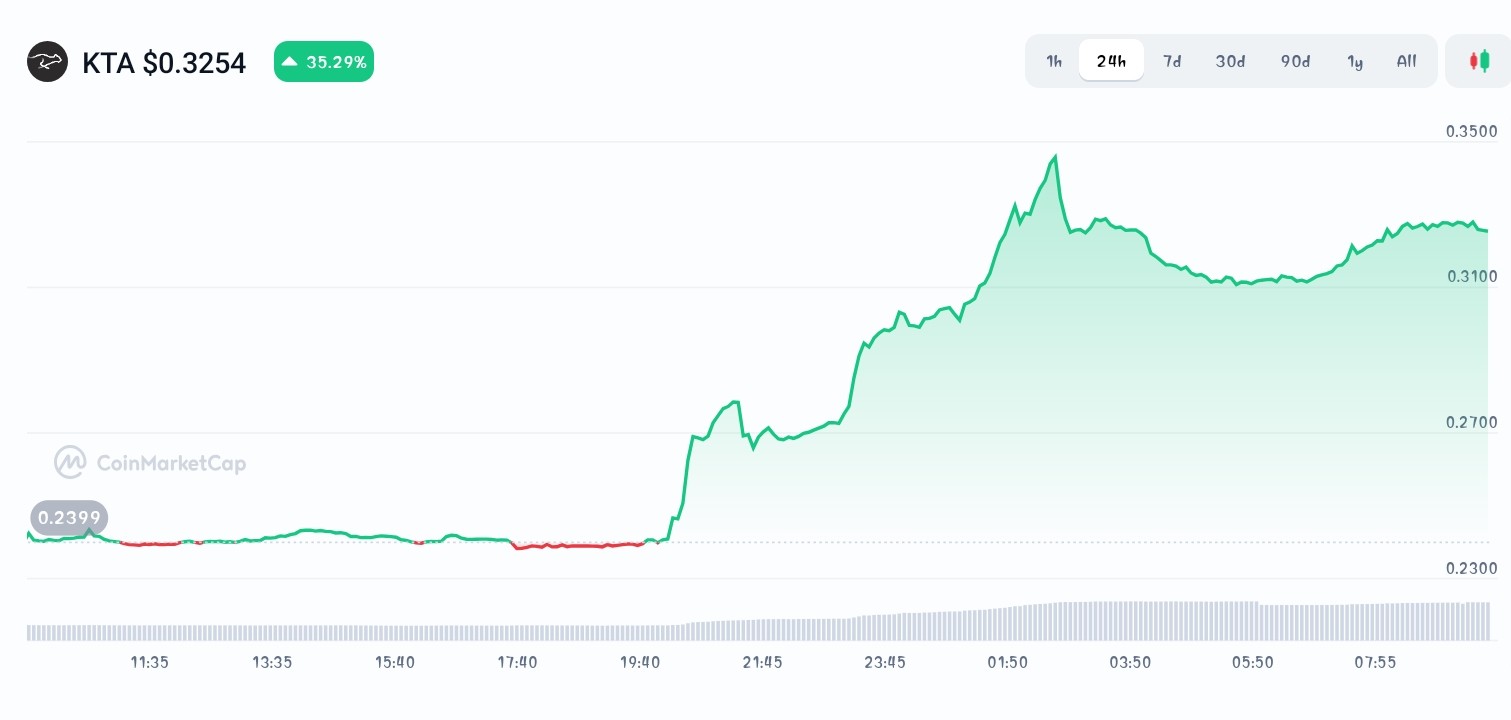This screenshot has width=1511, height=720.
Task: Click the 0.2700 y-axis label
Action: (1472, 422)
